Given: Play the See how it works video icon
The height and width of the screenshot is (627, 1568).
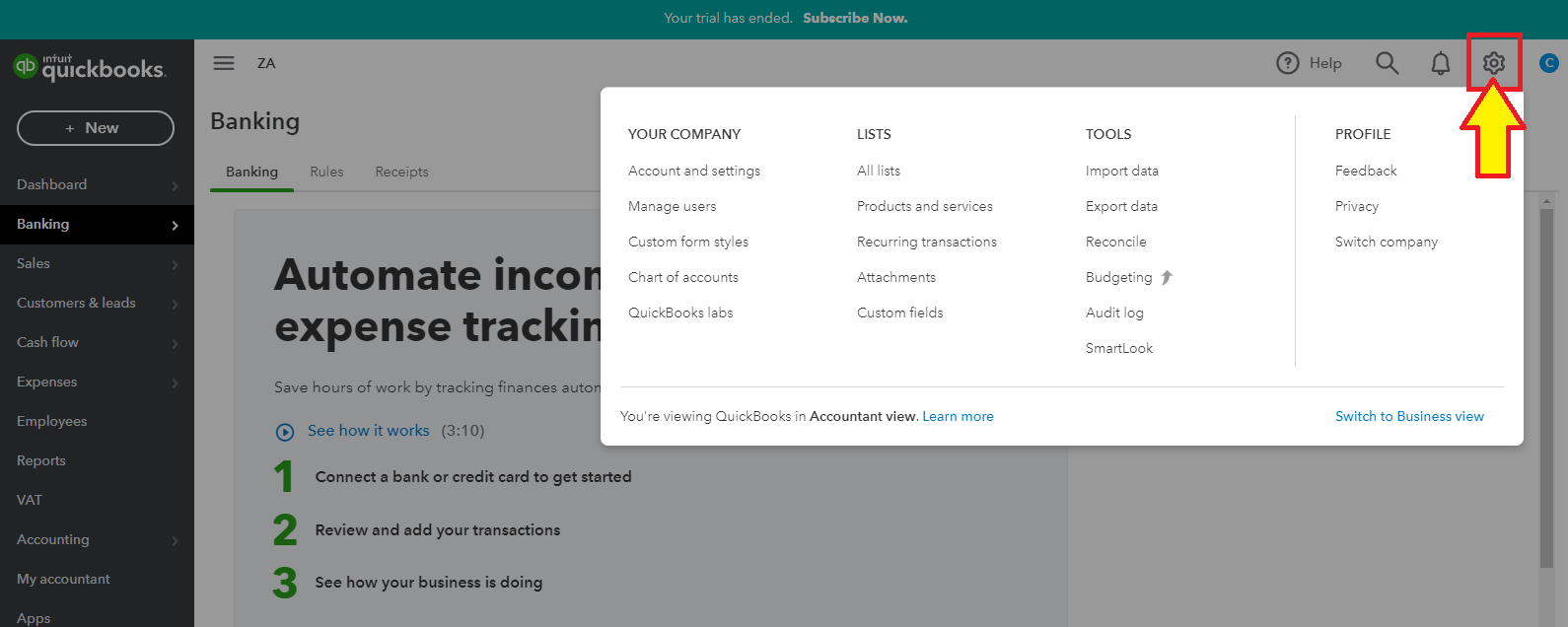Looking at the screenshot, I should click(x=285, y=432).
